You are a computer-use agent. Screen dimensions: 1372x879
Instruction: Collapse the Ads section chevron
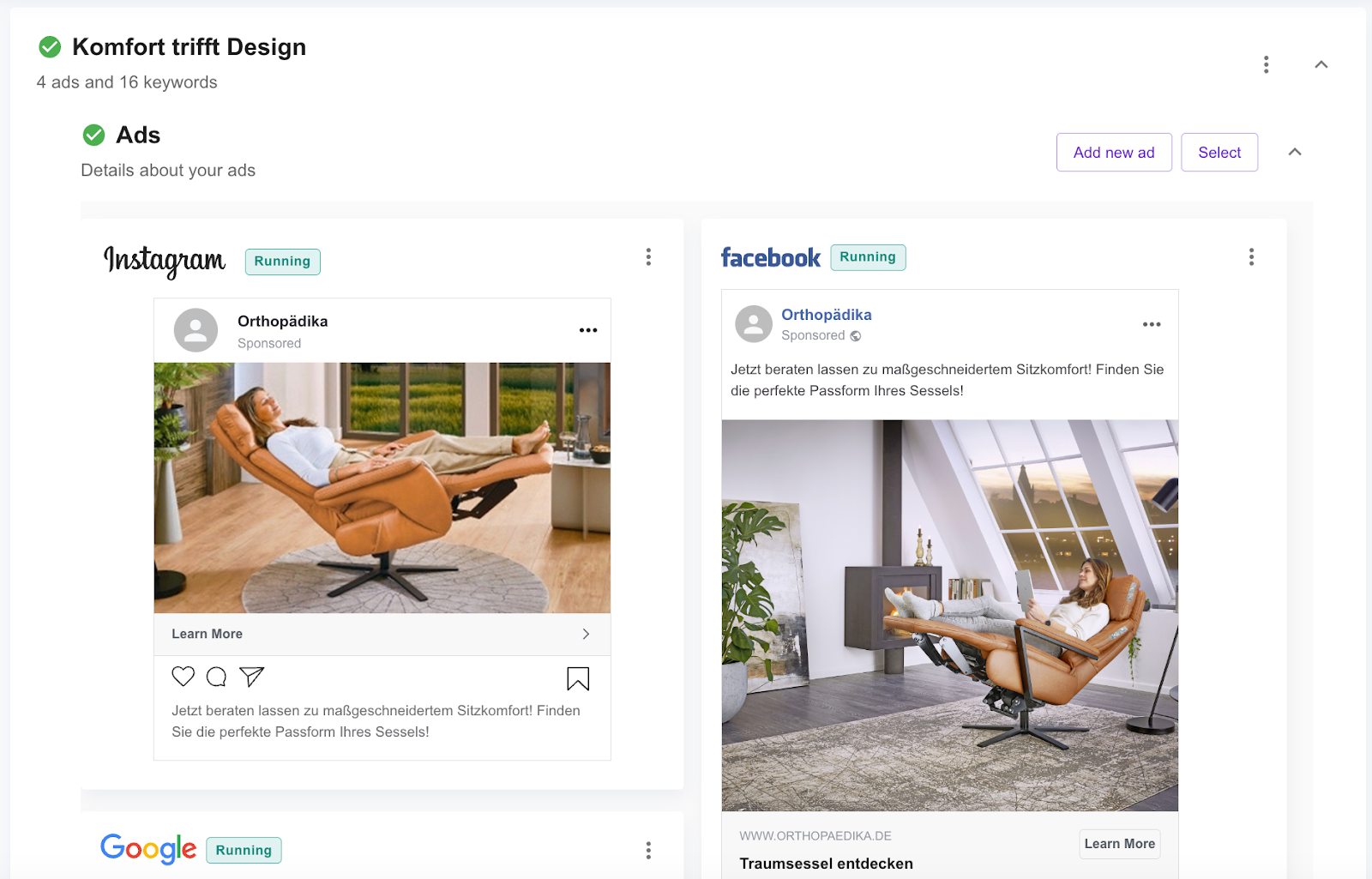coord(1295,152)
